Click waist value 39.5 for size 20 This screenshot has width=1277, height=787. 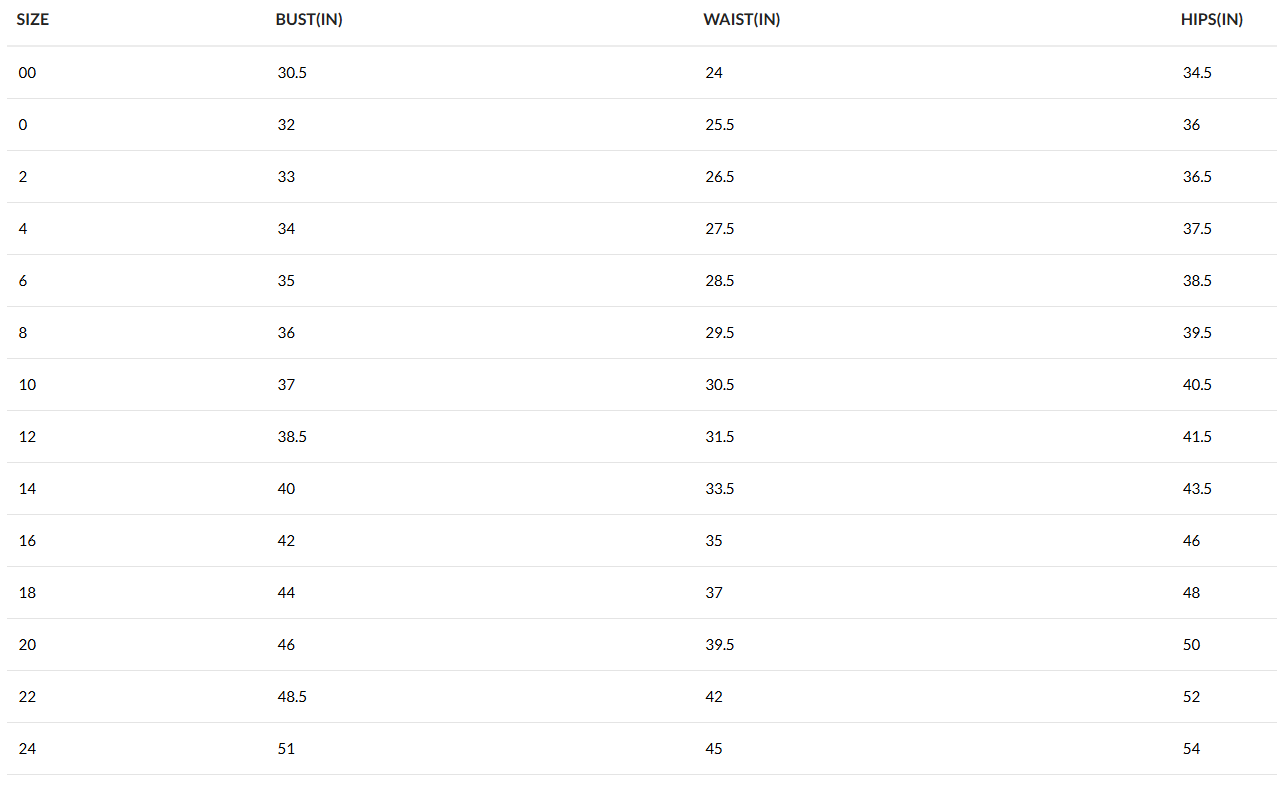(x=720, y=645)
